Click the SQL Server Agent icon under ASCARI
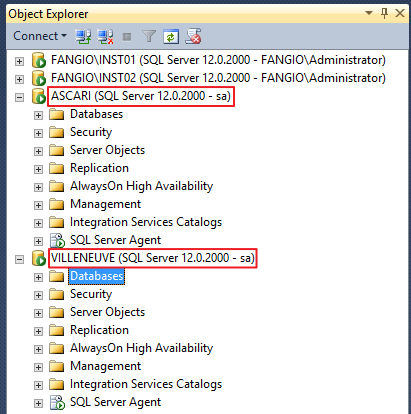 [57, 240]
